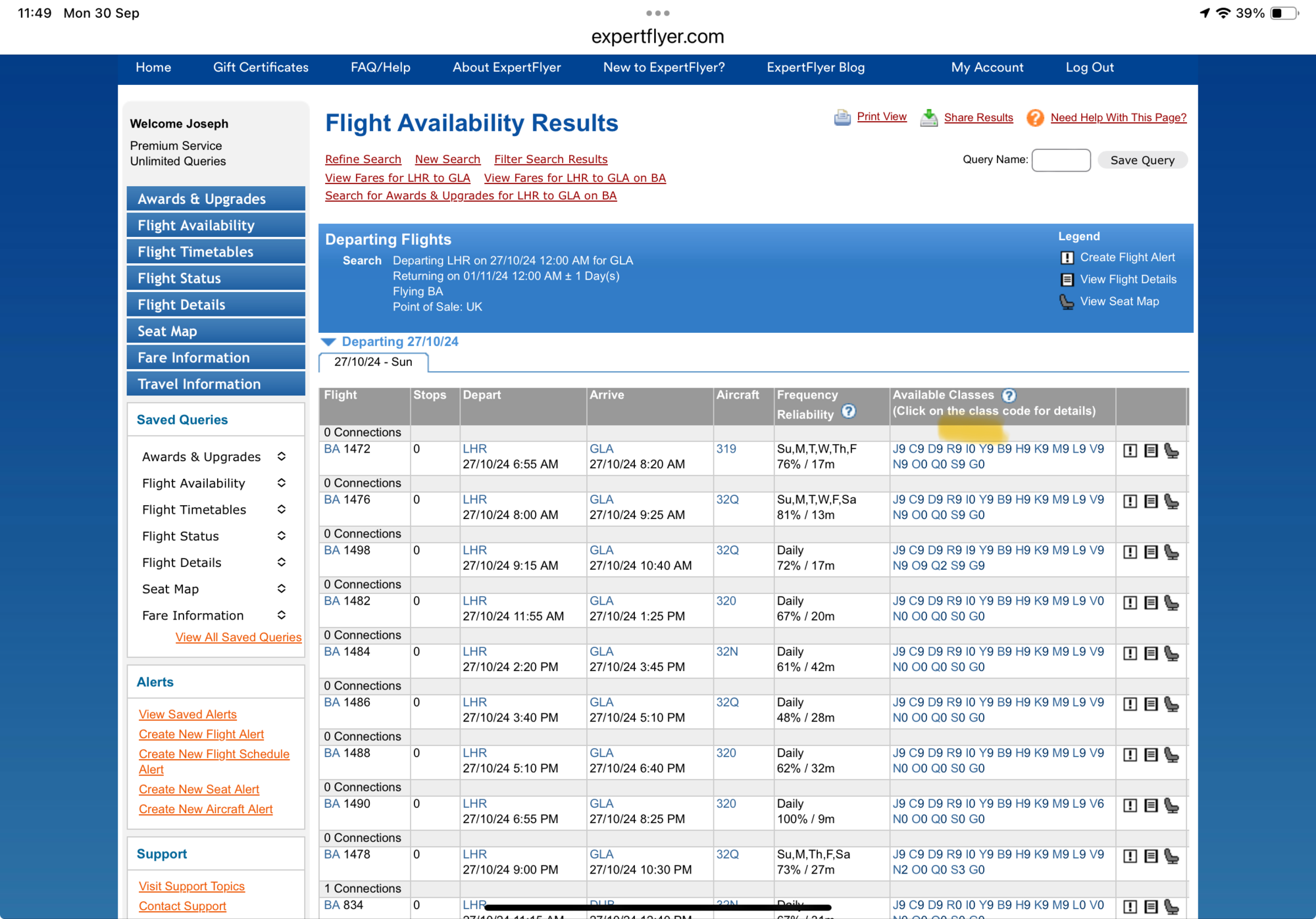Viewport: 1316px width, 919px height.
Task: Click the J9 class code for BA 1482
Action: [x=898, y=601]
